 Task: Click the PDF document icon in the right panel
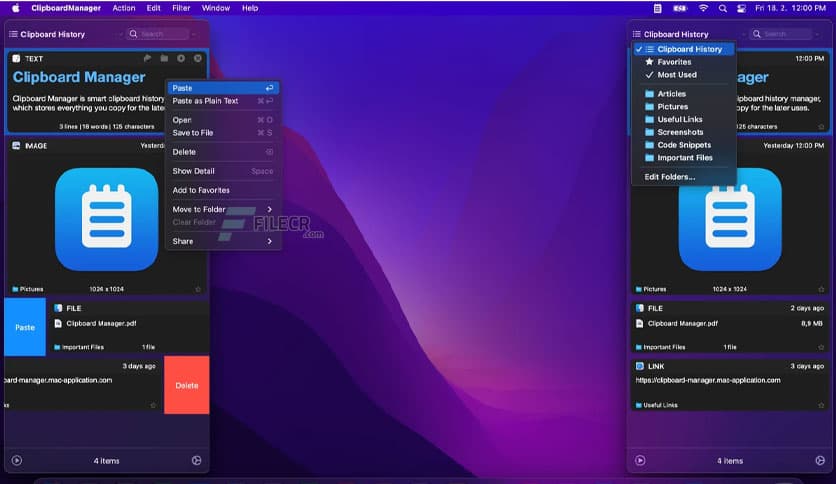tap(640, 324)
